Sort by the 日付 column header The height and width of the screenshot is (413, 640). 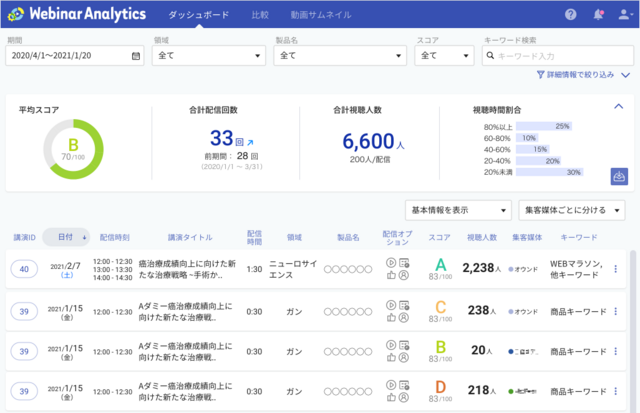(x=66, y=237)
